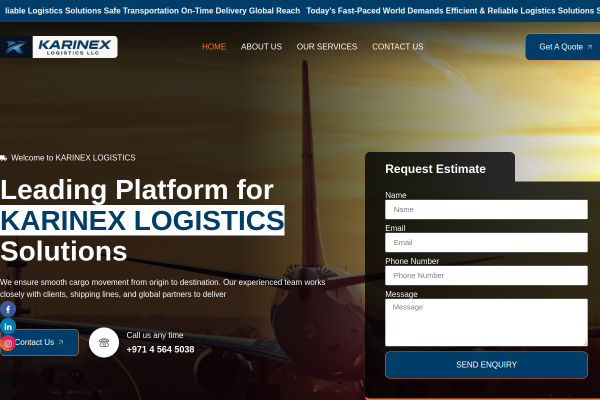The height and width of the screenshot is (400, 600).
Task: Open the Facebook social icon
Action: tap(8, 309)
